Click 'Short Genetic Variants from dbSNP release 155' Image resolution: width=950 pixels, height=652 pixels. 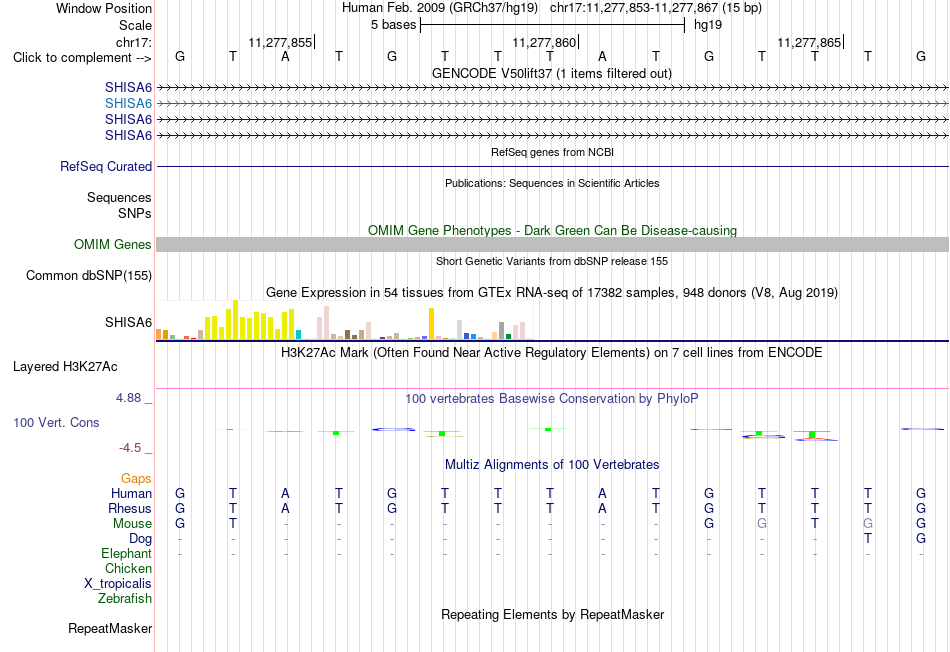coord(552,262)
